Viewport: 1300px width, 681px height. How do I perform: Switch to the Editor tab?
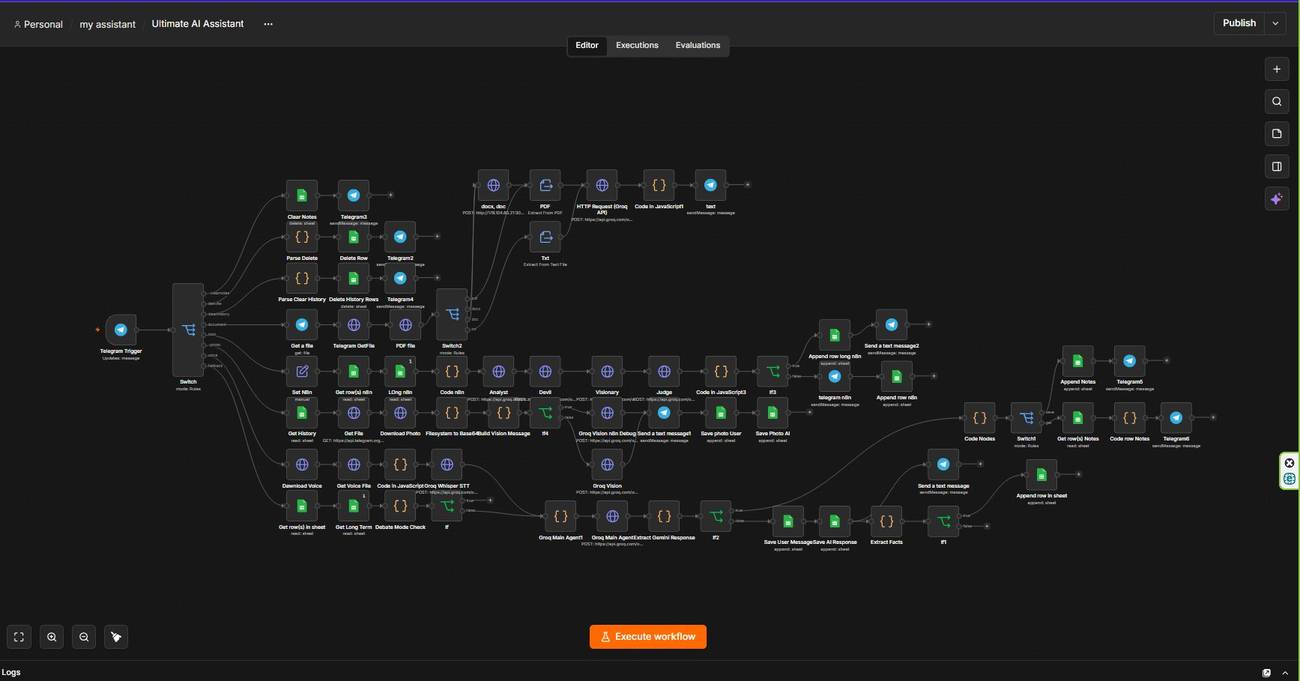(x=587, y=46)
